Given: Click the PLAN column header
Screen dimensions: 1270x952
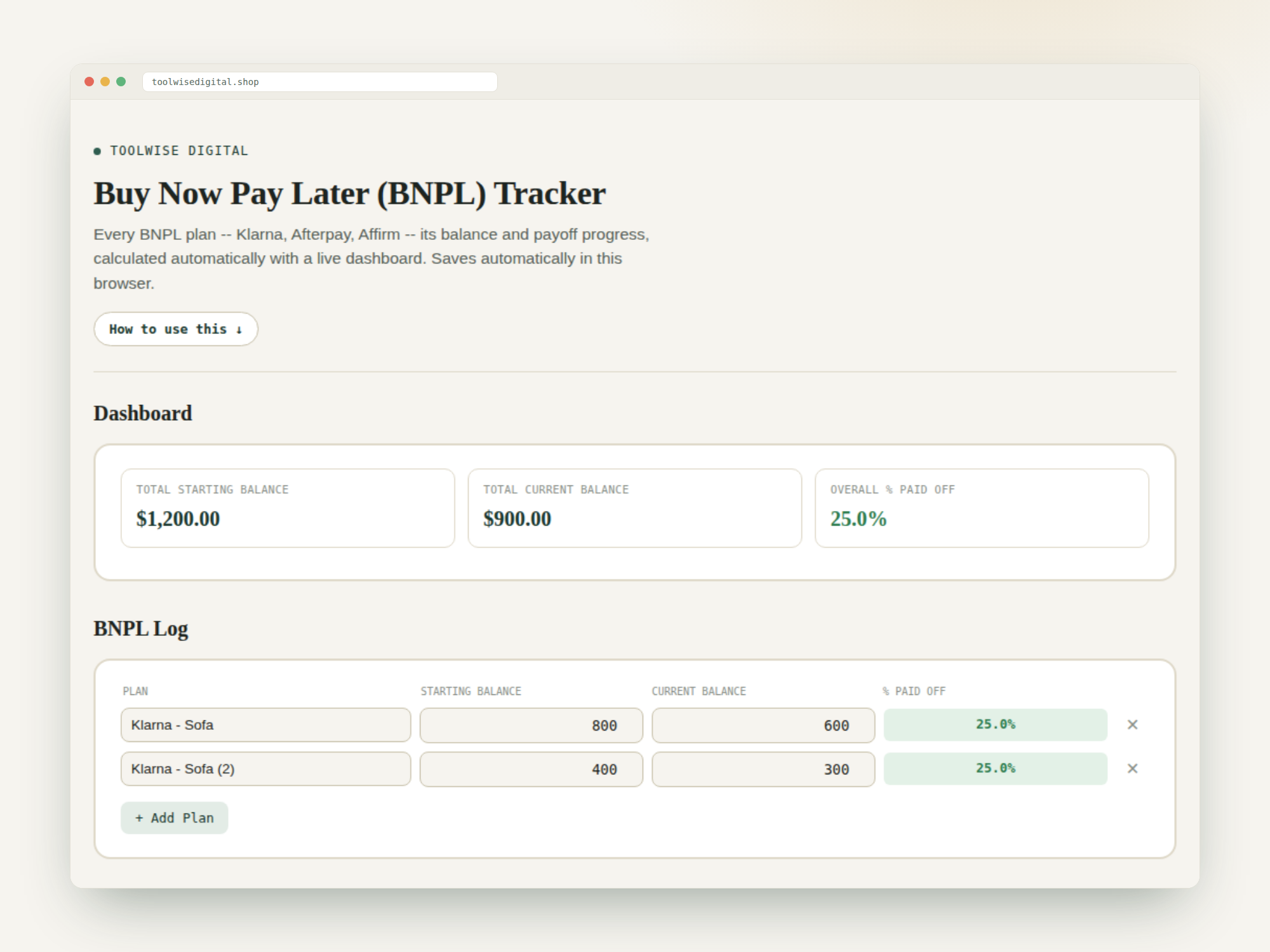Looking at the screenshot, I should [135, 691].
